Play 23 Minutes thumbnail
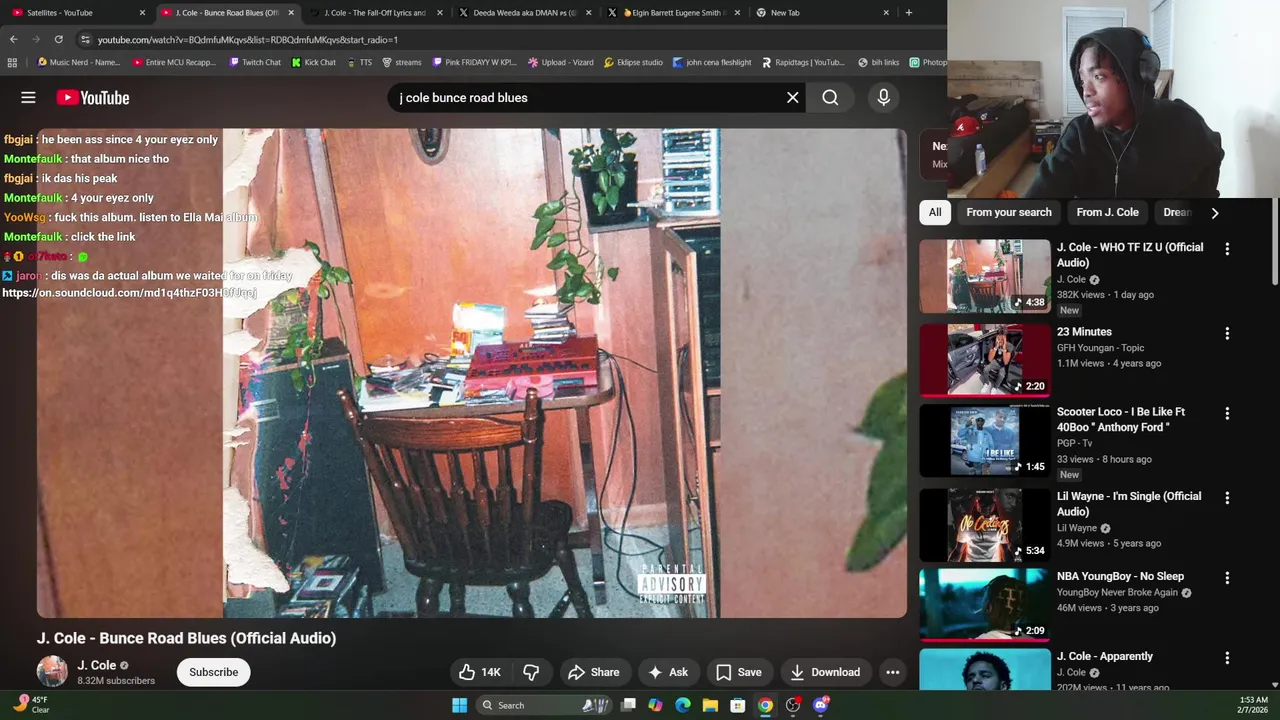Viewport: 1280px width, 720px height. tap(984, 360)
